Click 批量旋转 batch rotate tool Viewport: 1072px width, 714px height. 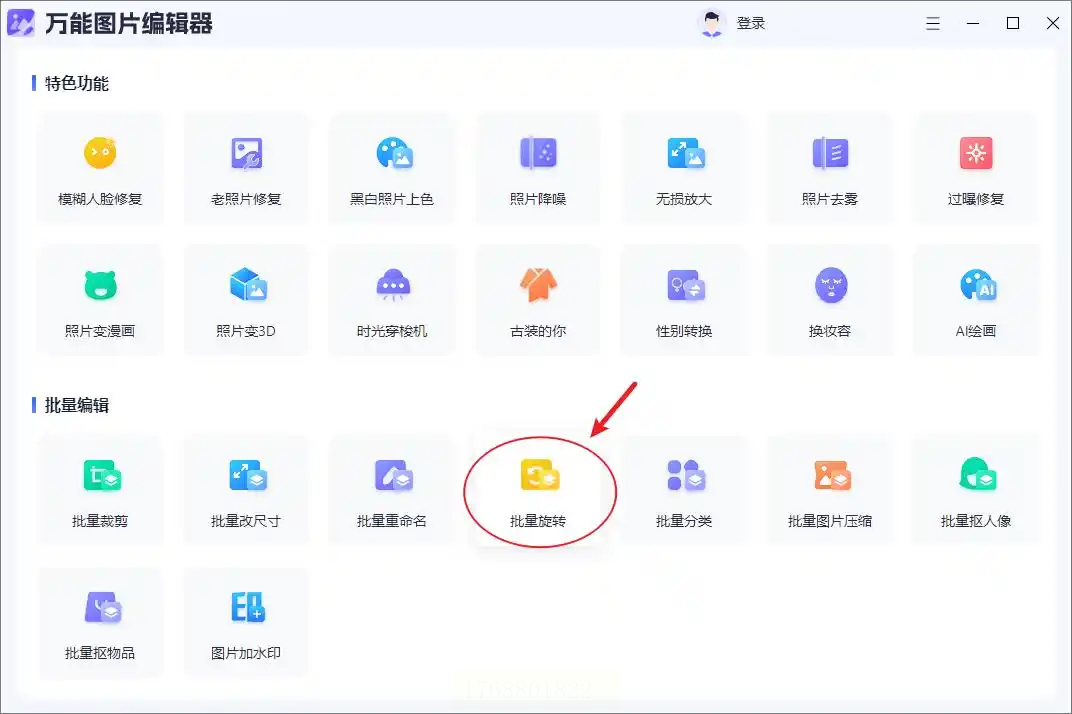pyautogui.click(x=538, y=490)
